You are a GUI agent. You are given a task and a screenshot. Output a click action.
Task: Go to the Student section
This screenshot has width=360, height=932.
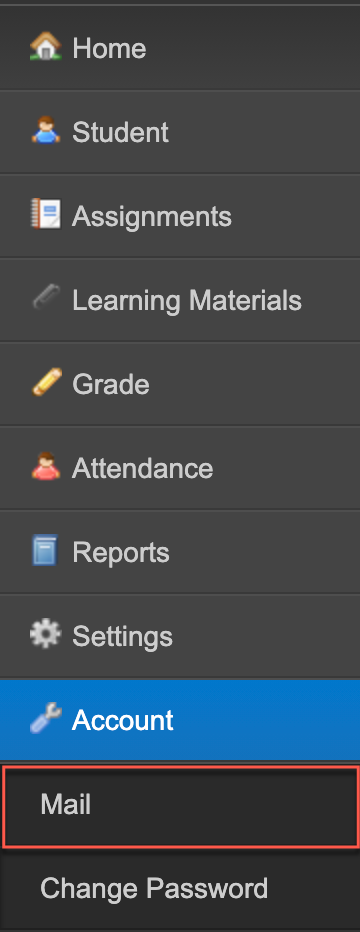pos(180,132)
